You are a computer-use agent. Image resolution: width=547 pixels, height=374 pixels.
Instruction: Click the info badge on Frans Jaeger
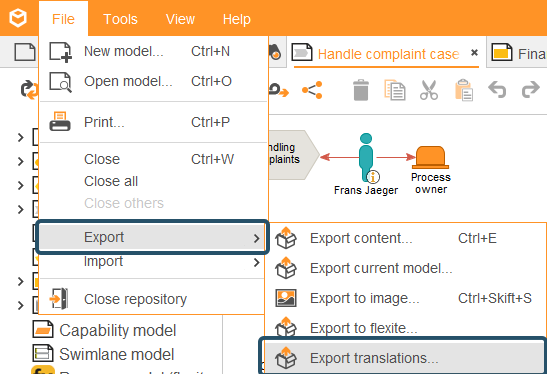[x=373, y=177]
